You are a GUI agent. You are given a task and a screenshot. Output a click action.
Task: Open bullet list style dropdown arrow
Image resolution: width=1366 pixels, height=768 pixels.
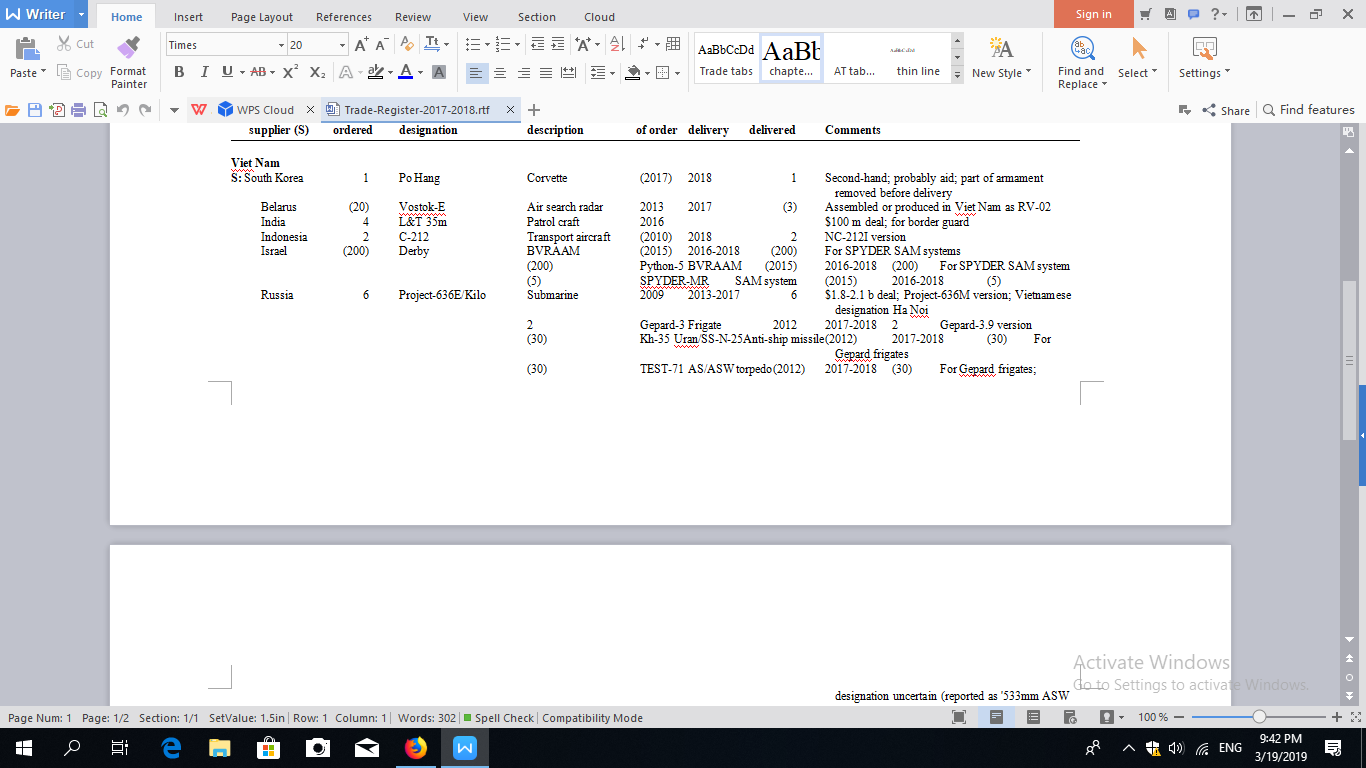[487, 45]
